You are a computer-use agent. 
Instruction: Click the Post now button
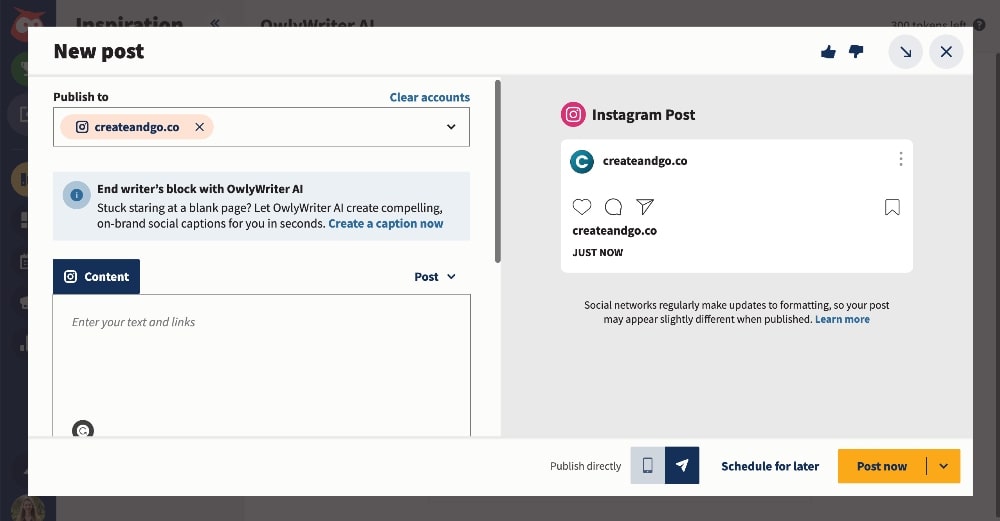(x=881, y=466)
